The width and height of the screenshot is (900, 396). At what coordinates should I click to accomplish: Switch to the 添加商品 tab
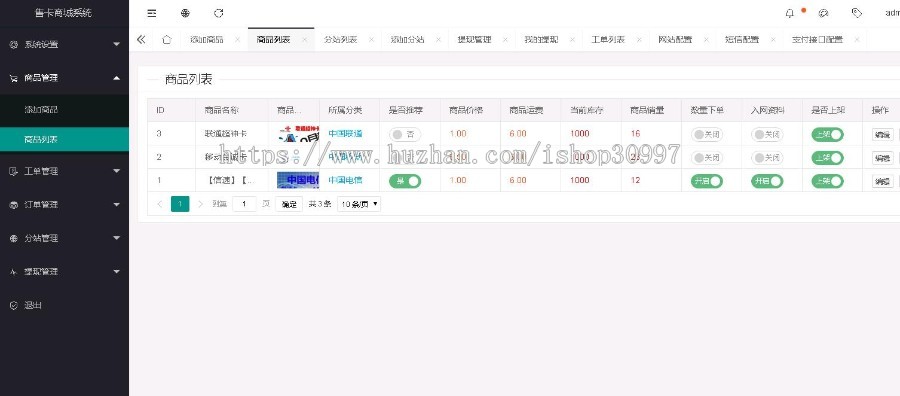(x=207, y=40)
